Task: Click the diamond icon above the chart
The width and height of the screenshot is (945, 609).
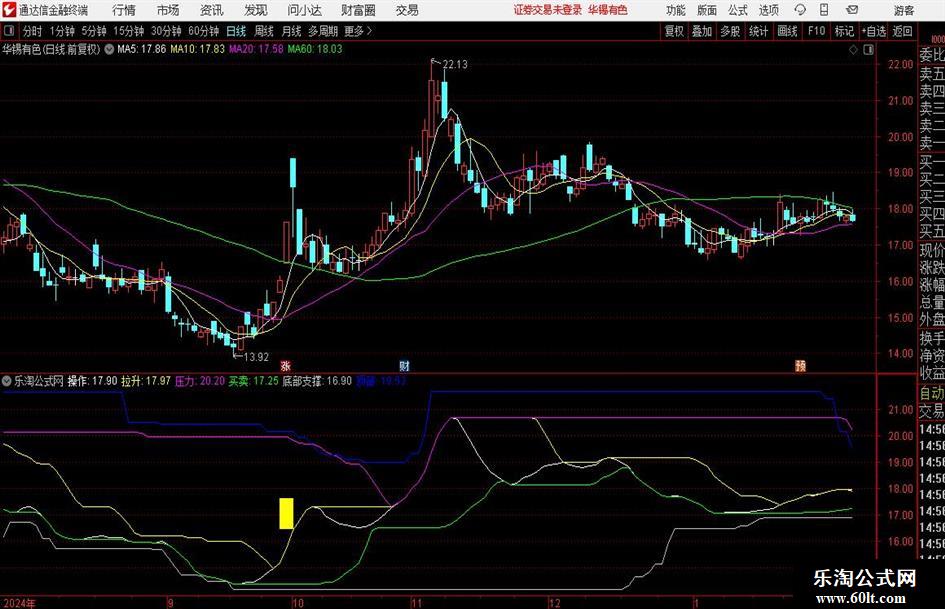Action: tap(853, 49)
